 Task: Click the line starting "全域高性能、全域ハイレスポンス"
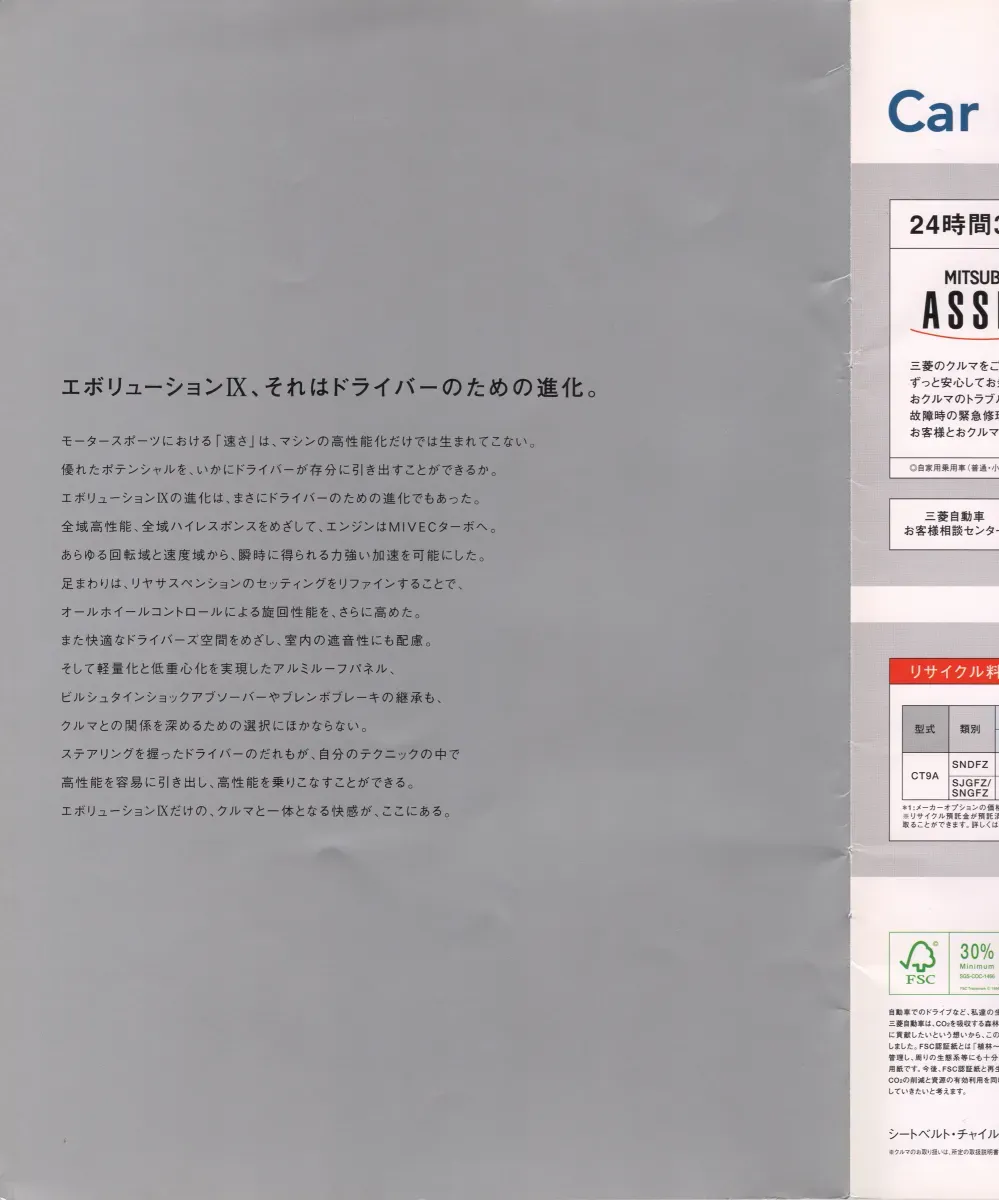(279, 526)
